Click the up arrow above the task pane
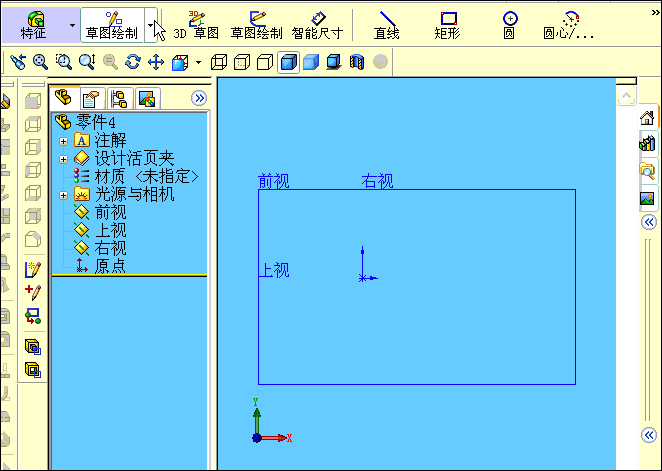This screenshot has height=471, width=662. pyautogui.click(x=627, y=97)
